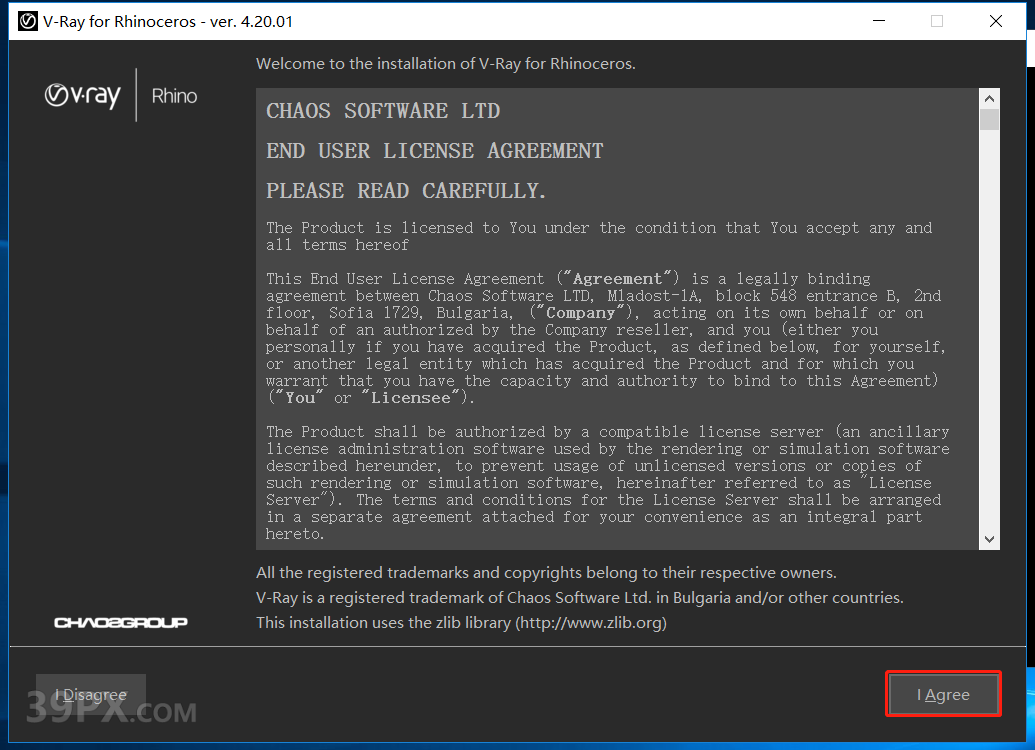The image size is (1035, 750).
Task: Click the I Disagree button
Action: point(91,694)
